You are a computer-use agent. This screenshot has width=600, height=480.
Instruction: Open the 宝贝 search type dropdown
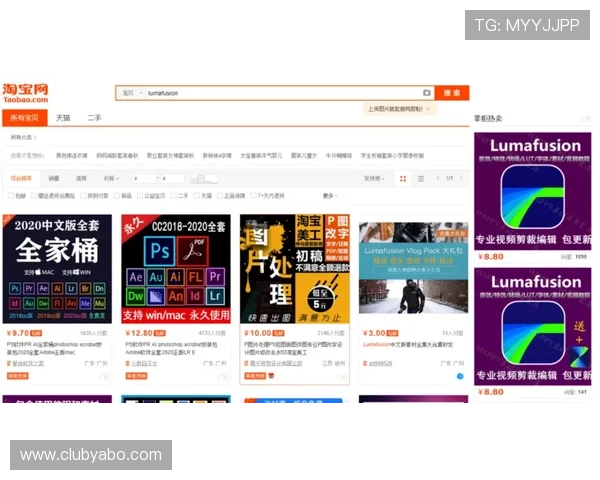[132, 93]
